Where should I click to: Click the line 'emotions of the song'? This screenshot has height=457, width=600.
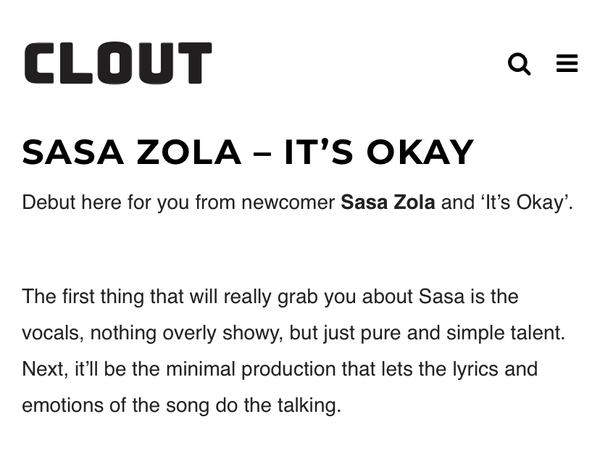pyautogui.click(x=181, y=406)
